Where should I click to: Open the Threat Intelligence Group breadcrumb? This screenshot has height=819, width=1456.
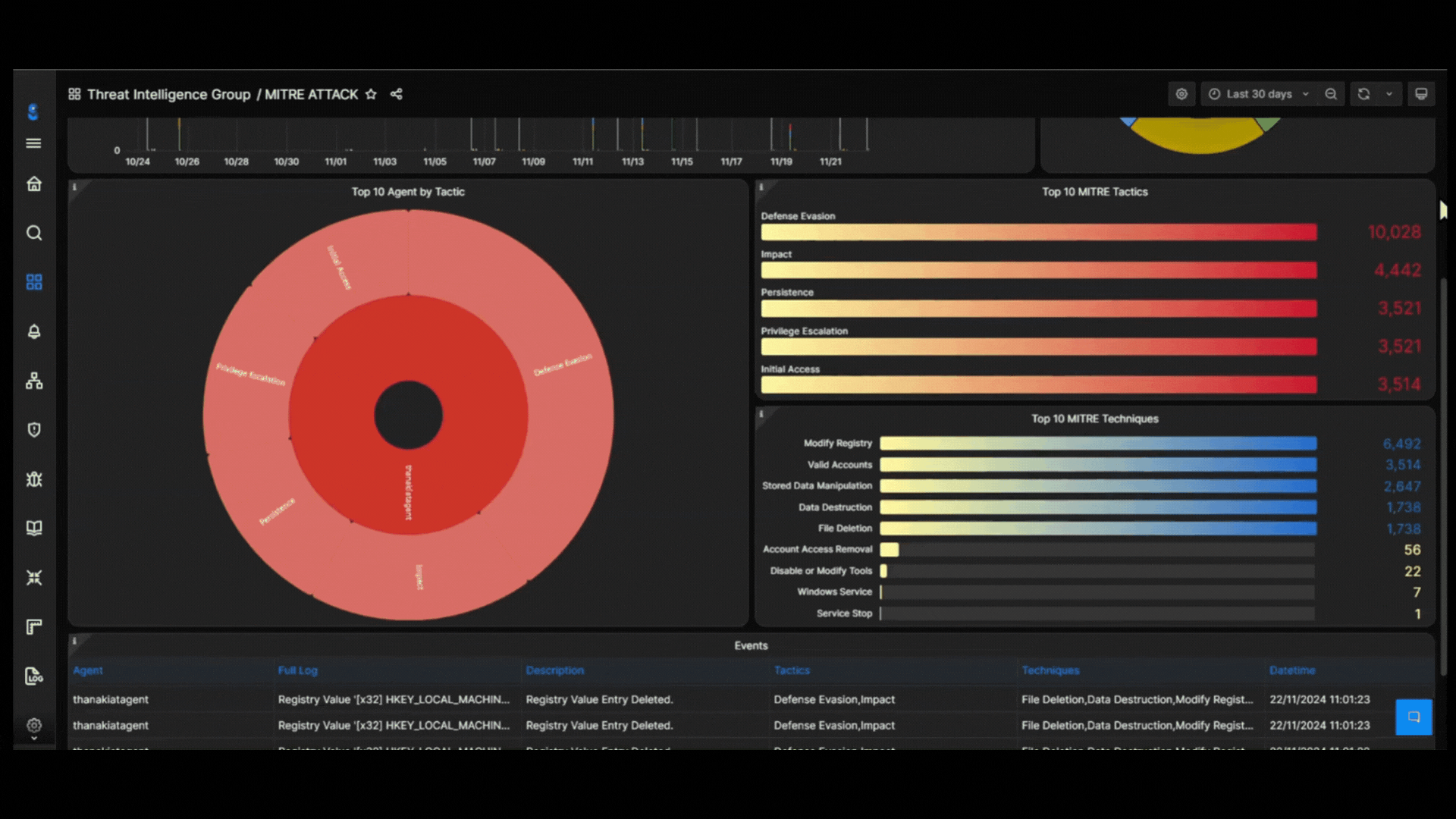click(x=168, y=94)
